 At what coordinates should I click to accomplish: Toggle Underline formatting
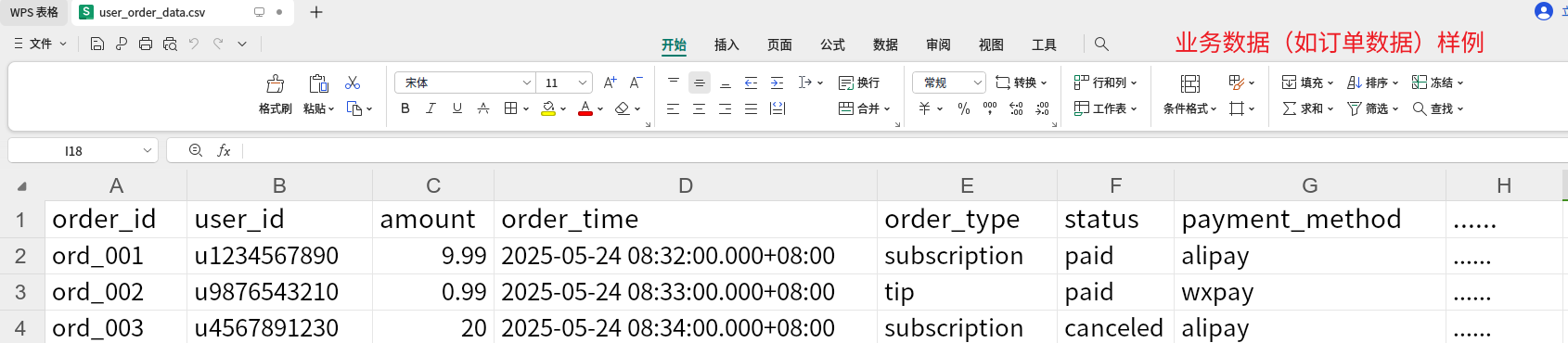457,108
